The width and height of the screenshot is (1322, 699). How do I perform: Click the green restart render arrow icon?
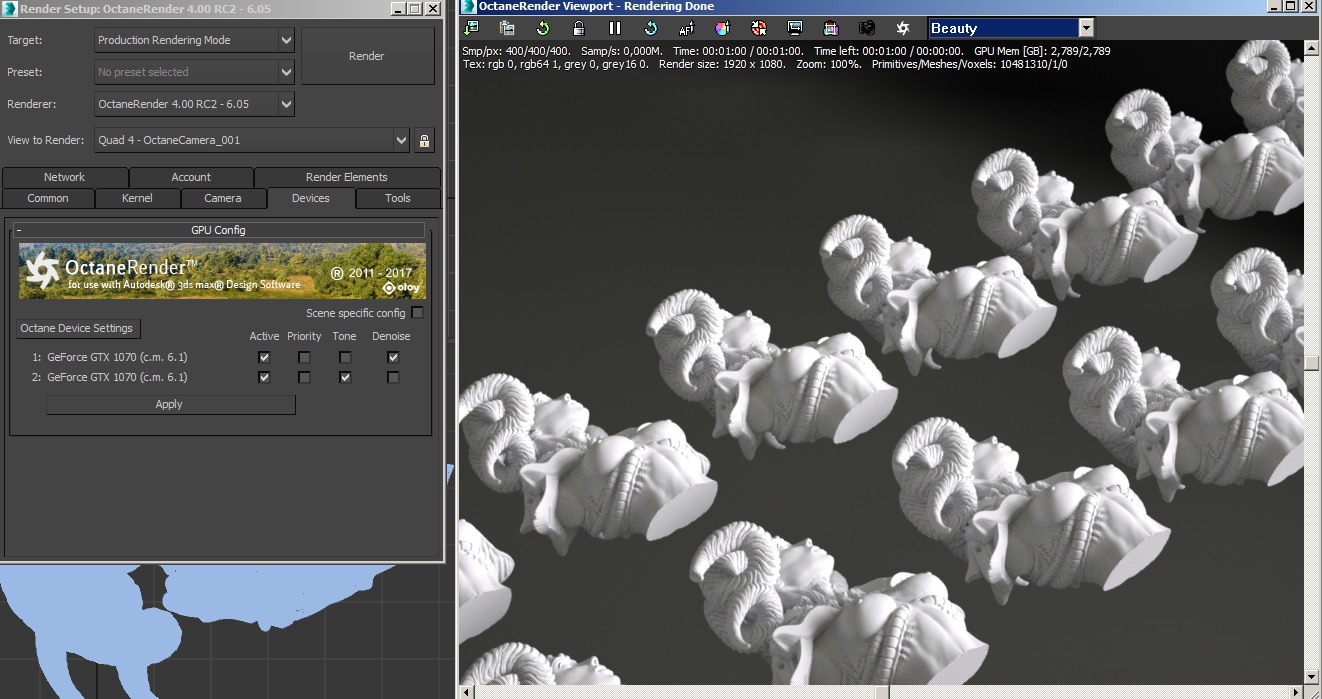(x=543, y=28)
